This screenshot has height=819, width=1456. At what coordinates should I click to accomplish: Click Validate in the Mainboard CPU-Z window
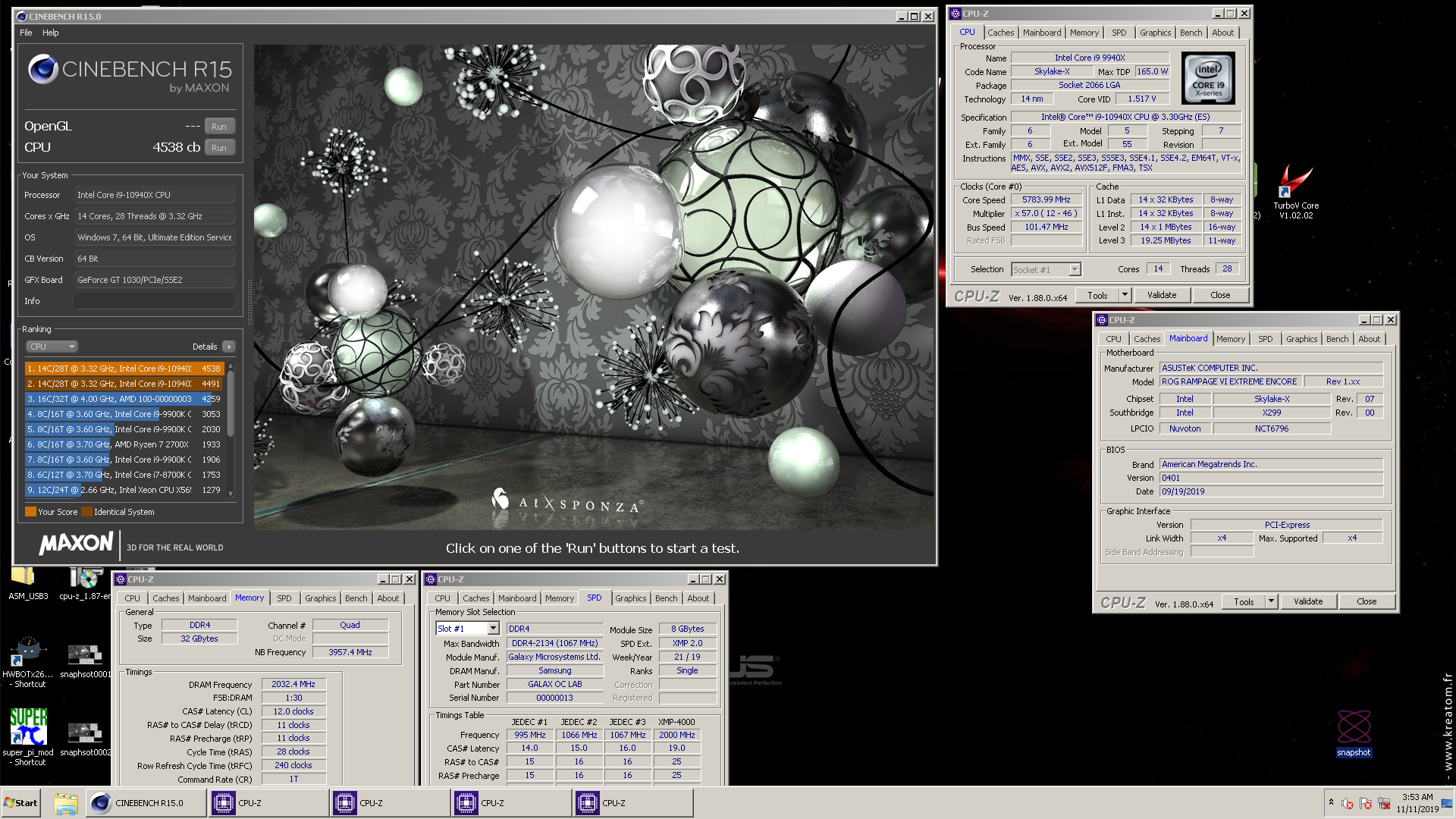(1307, 601)
